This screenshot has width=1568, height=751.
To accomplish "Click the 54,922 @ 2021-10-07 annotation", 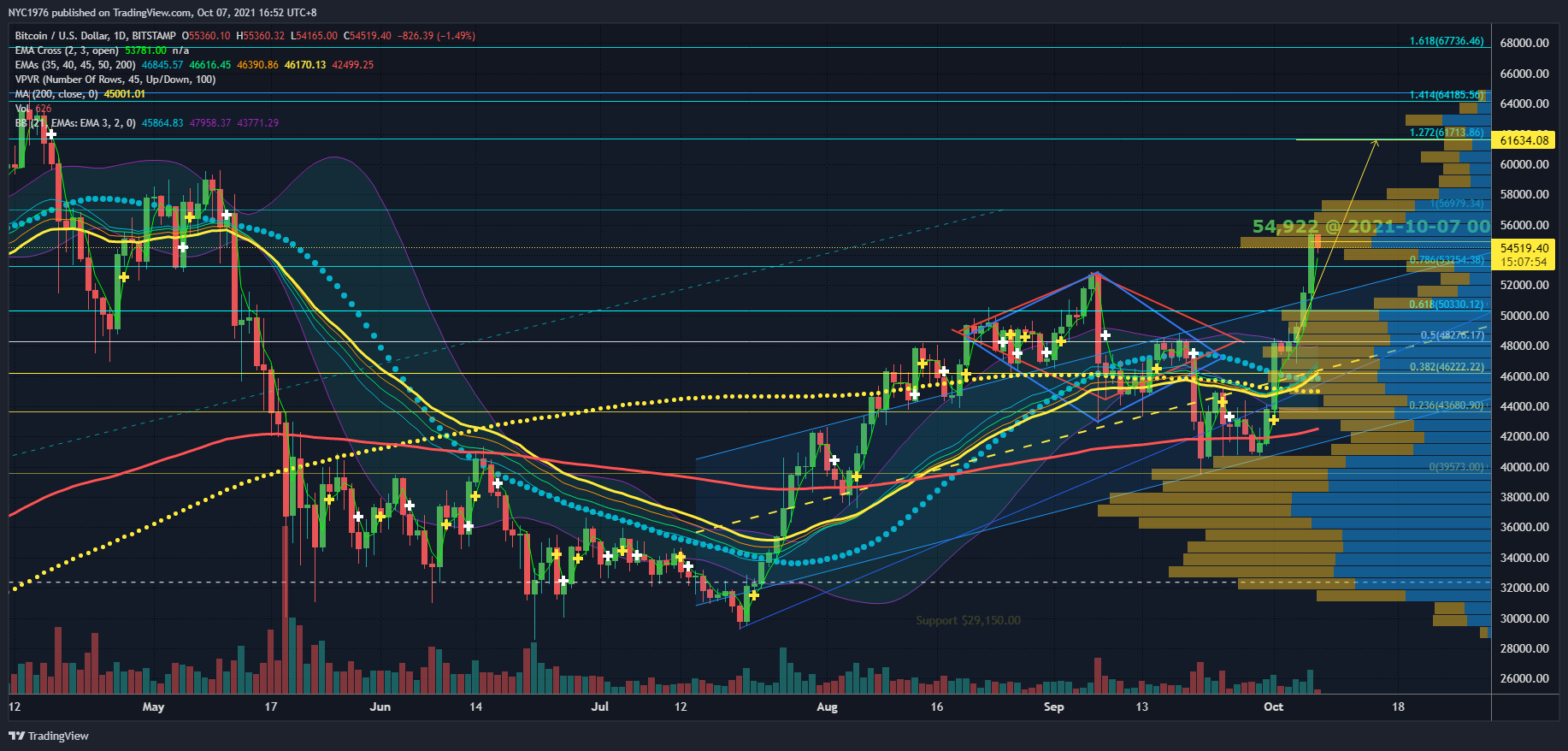I will (1371, 227).
